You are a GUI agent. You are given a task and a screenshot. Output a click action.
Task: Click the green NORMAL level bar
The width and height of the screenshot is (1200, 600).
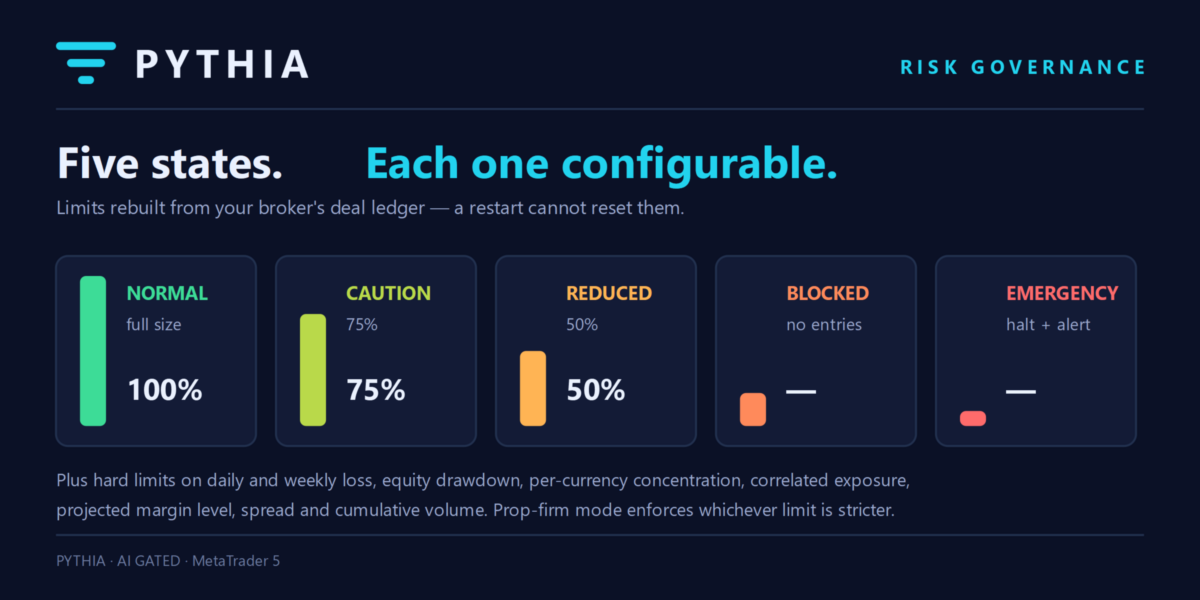93,351
